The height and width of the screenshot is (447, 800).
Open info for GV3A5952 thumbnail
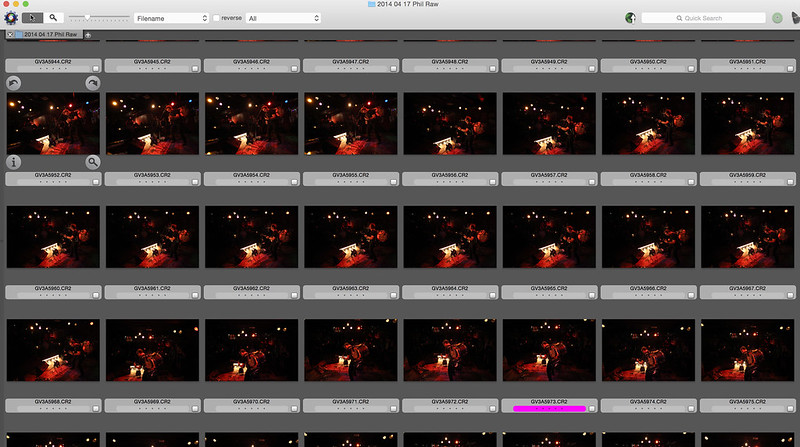coord(14,162)
